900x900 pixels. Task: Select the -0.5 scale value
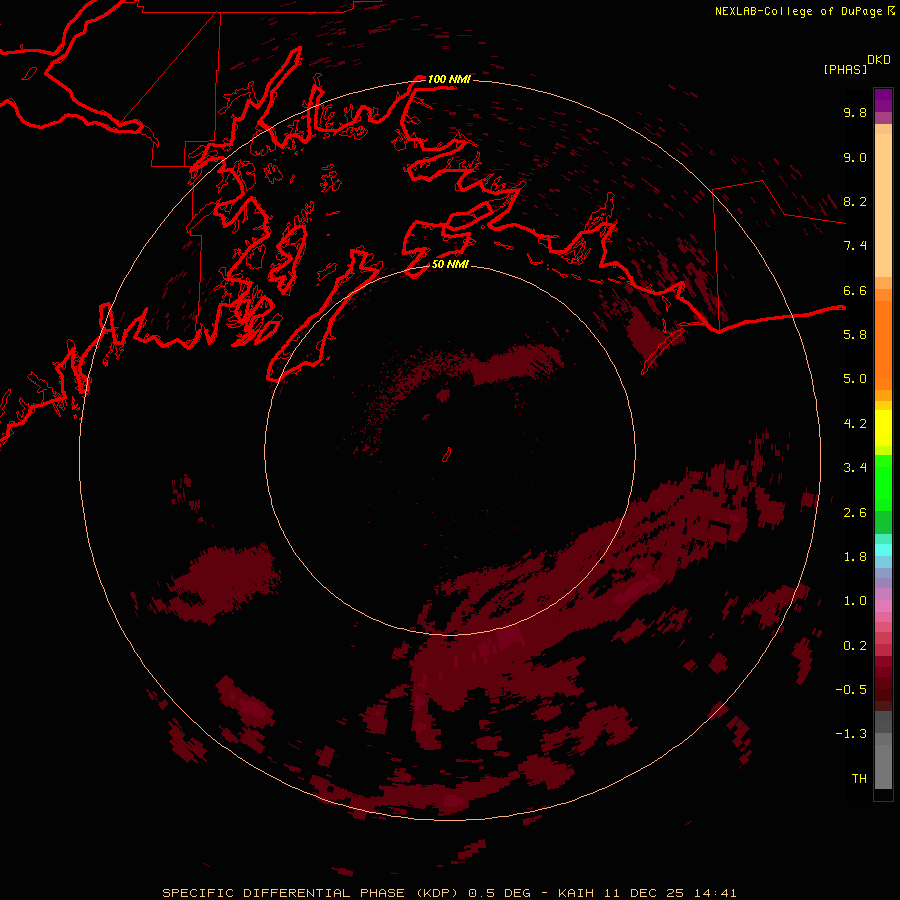click(851, 690)
